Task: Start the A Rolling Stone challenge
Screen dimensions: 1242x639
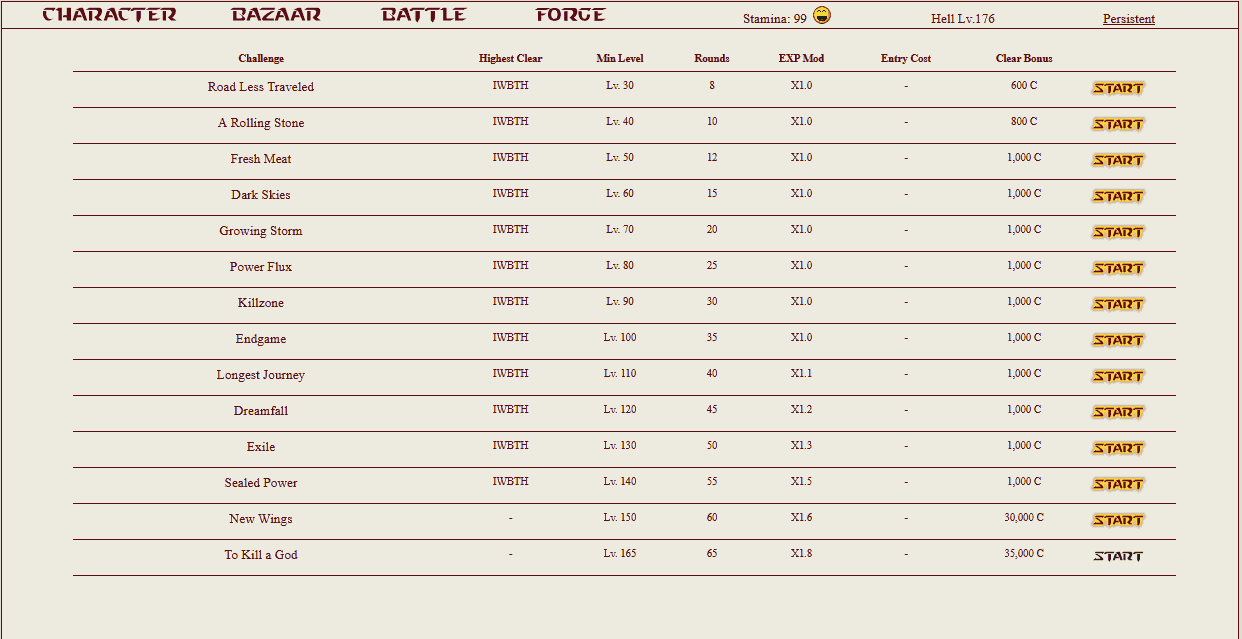Action: coord(1117,124)
